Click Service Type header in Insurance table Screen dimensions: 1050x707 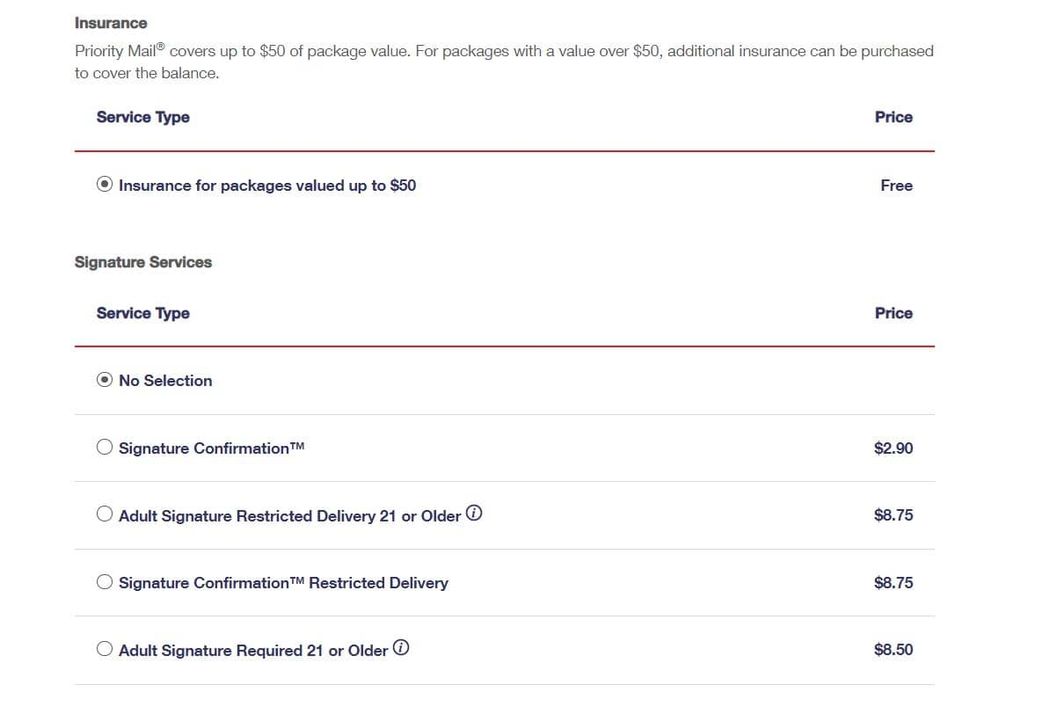click(x=143, y=117)
